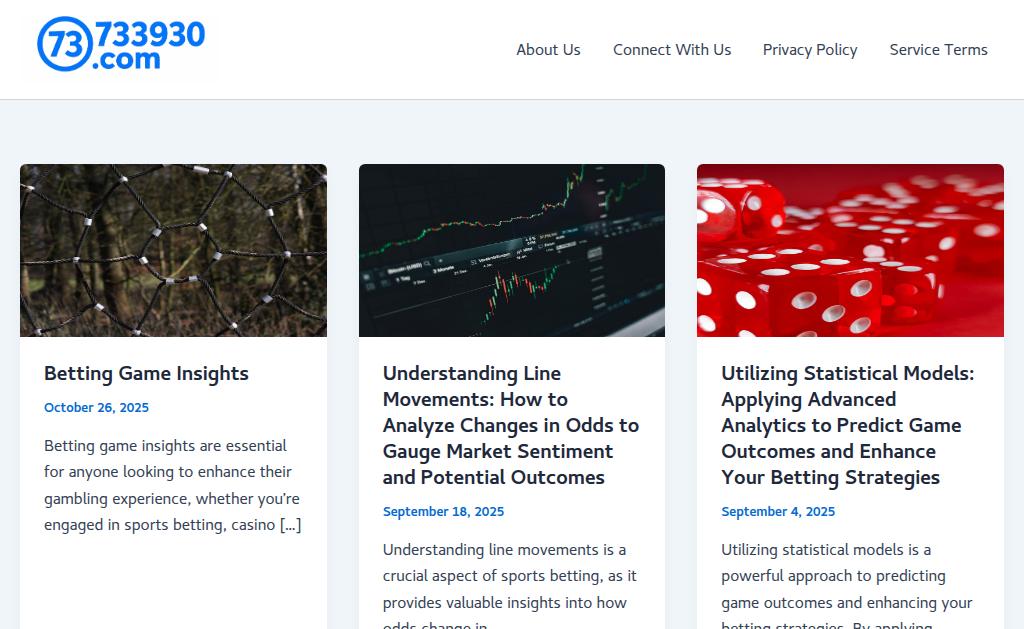Click the wire net fence thumbnail
Image resolution: width=1024 pixels, height=629 pixels.
(173, 250)
